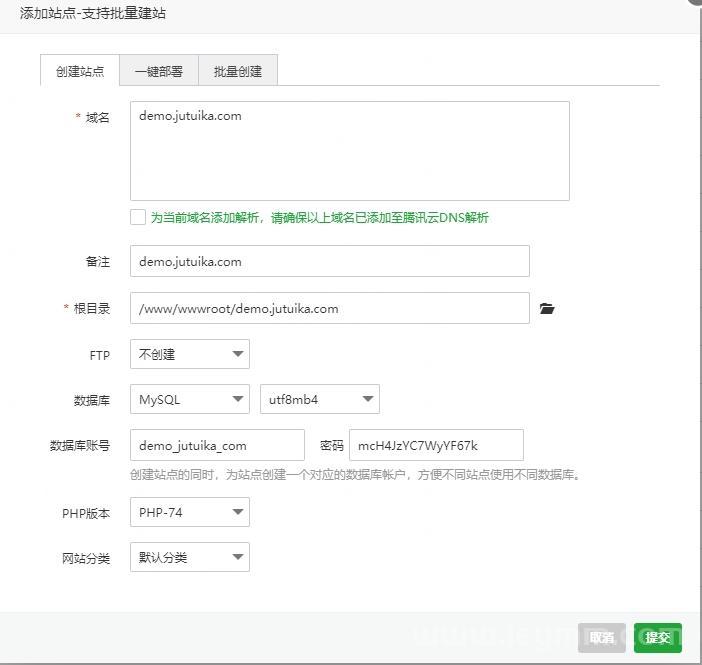The width and height of the screenshot is (702, 665).
Task: Open the folder browser for root directory
Action: [x=546, y=309]
